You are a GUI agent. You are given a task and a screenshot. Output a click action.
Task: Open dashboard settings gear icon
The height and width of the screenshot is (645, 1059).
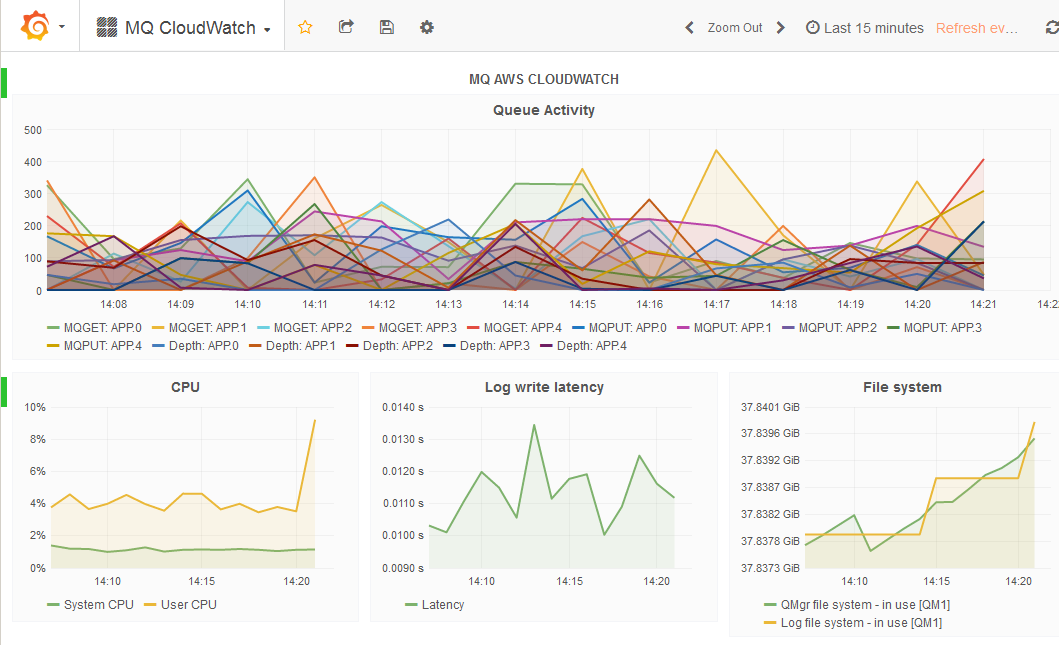(427, 27)
